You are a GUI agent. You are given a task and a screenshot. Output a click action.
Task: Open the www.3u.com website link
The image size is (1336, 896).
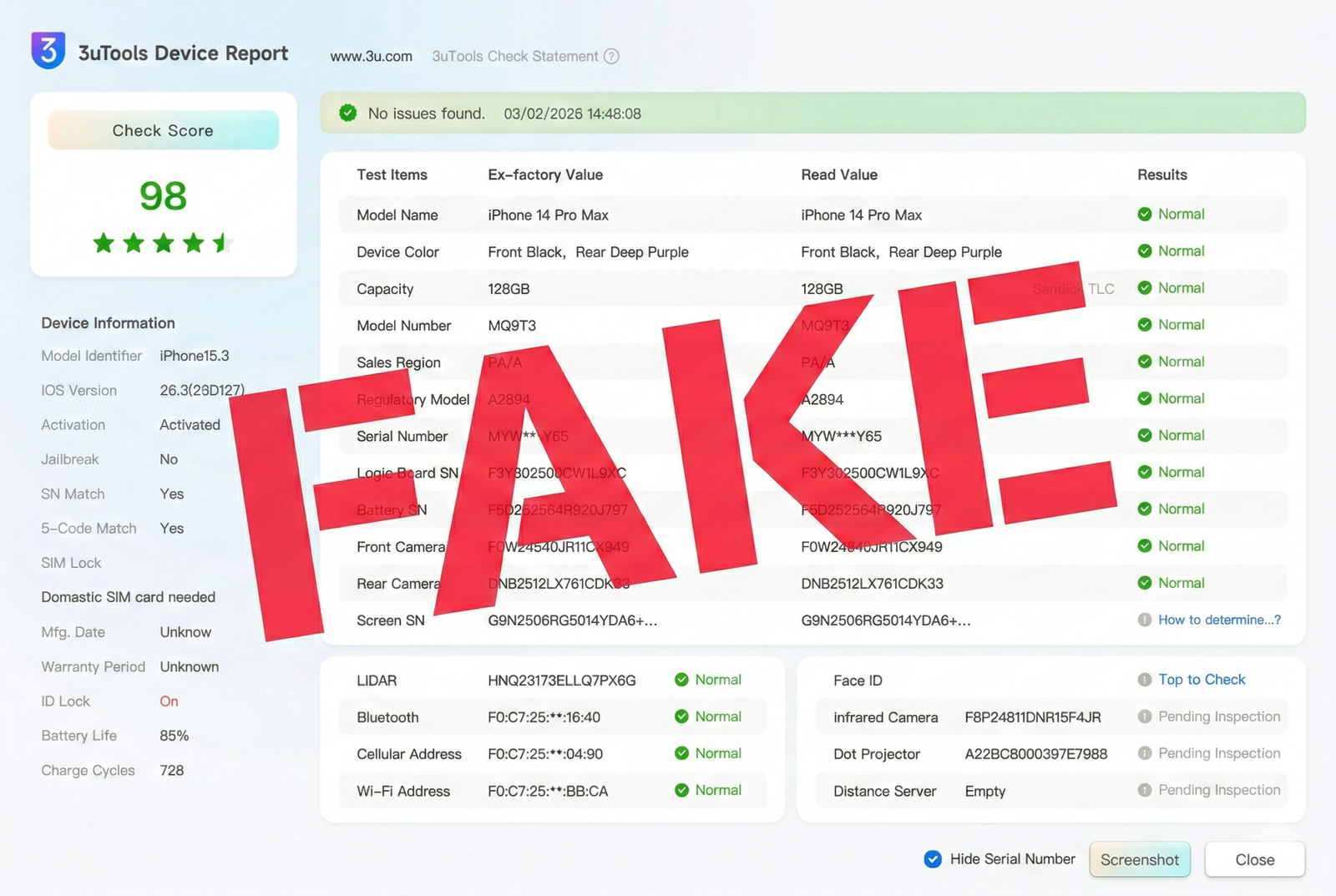click(371, 56)
